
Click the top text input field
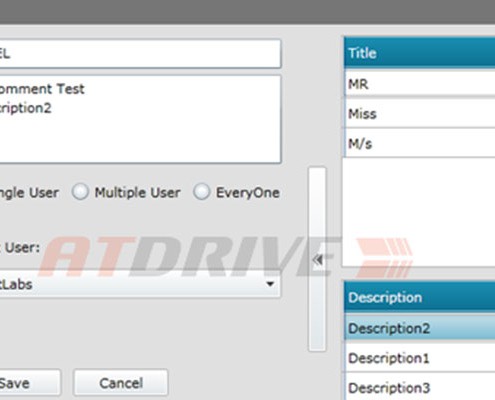[x=140, y=54]
